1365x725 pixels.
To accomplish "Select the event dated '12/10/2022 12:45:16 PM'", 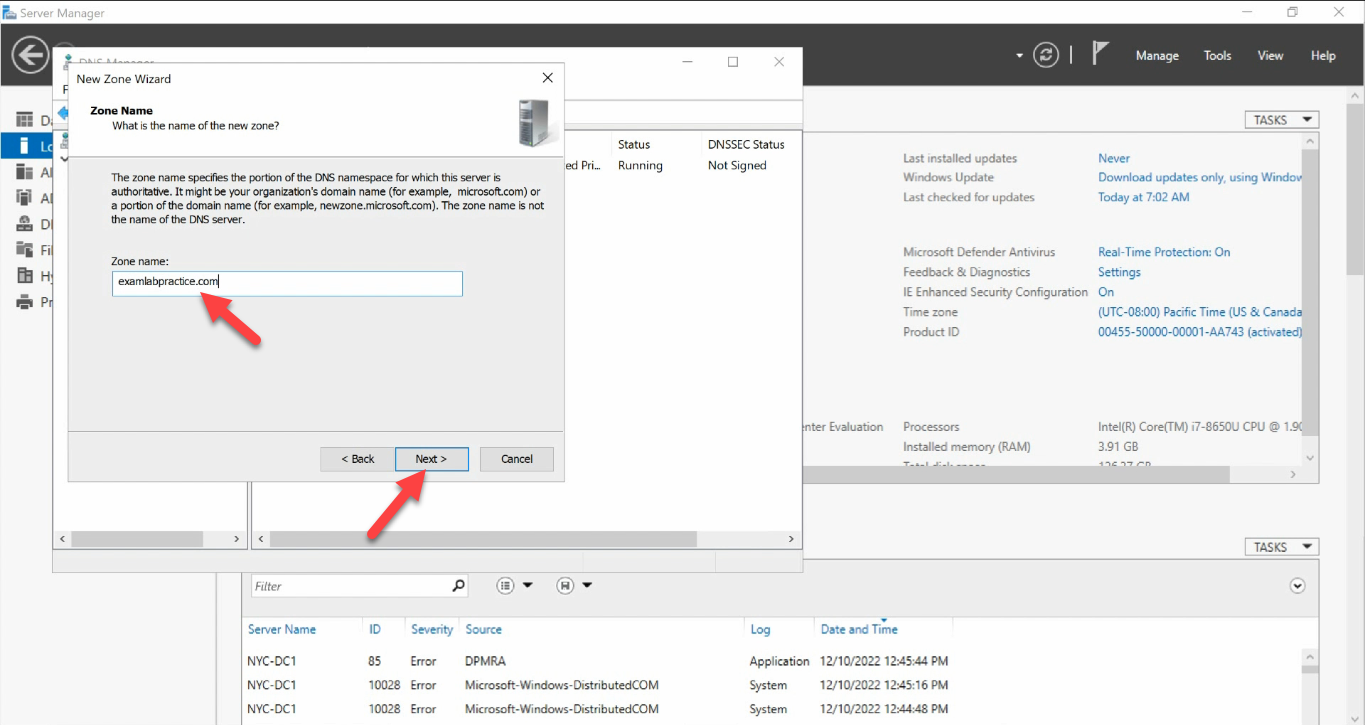I will click(884, 685).
